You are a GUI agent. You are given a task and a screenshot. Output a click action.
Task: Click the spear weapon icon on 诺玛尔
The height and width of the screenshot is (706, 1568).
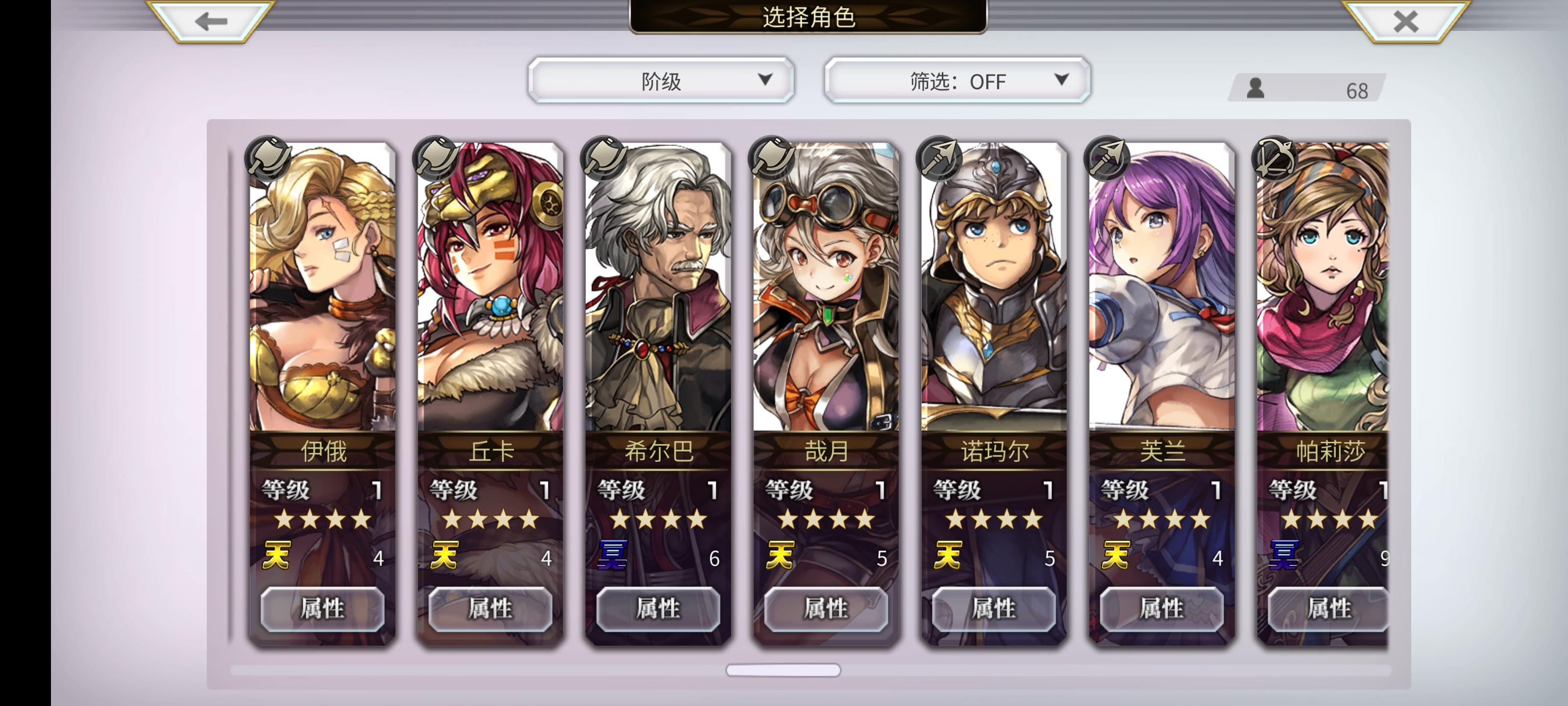click(939, 158)
